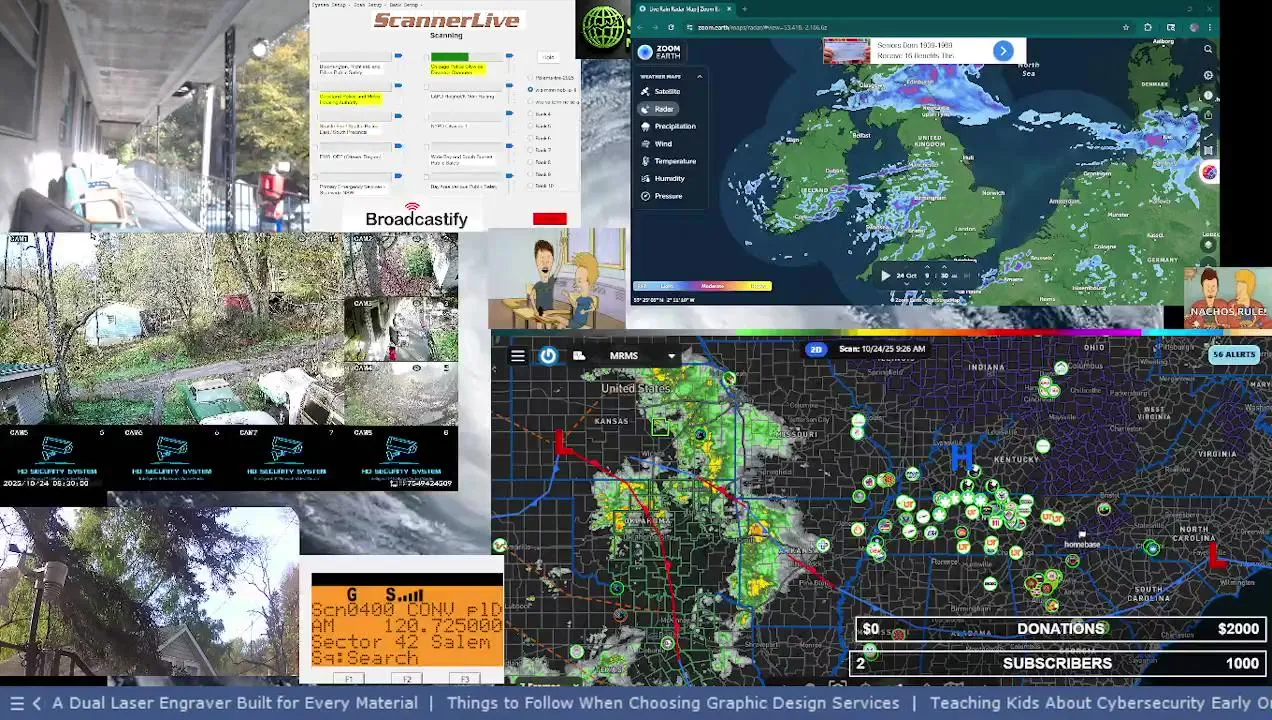Click the ticker previous arrow
Image resolution: width=1272 pixels, height=720 pixels.
[37, 704]
